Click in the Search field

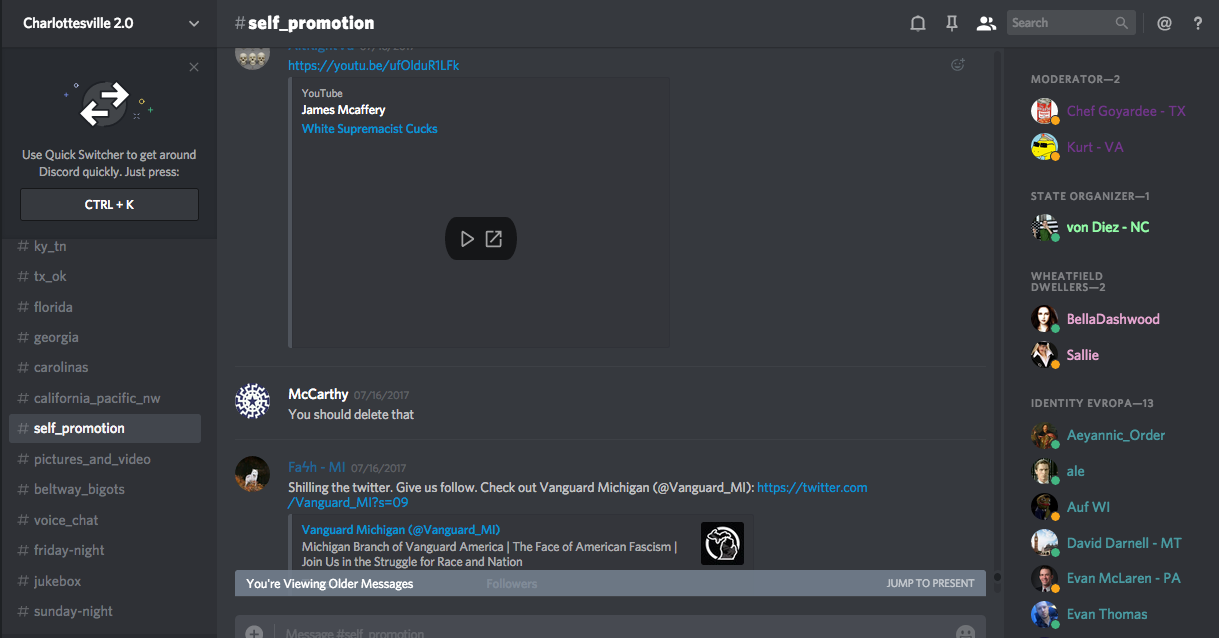[1060, 23]
